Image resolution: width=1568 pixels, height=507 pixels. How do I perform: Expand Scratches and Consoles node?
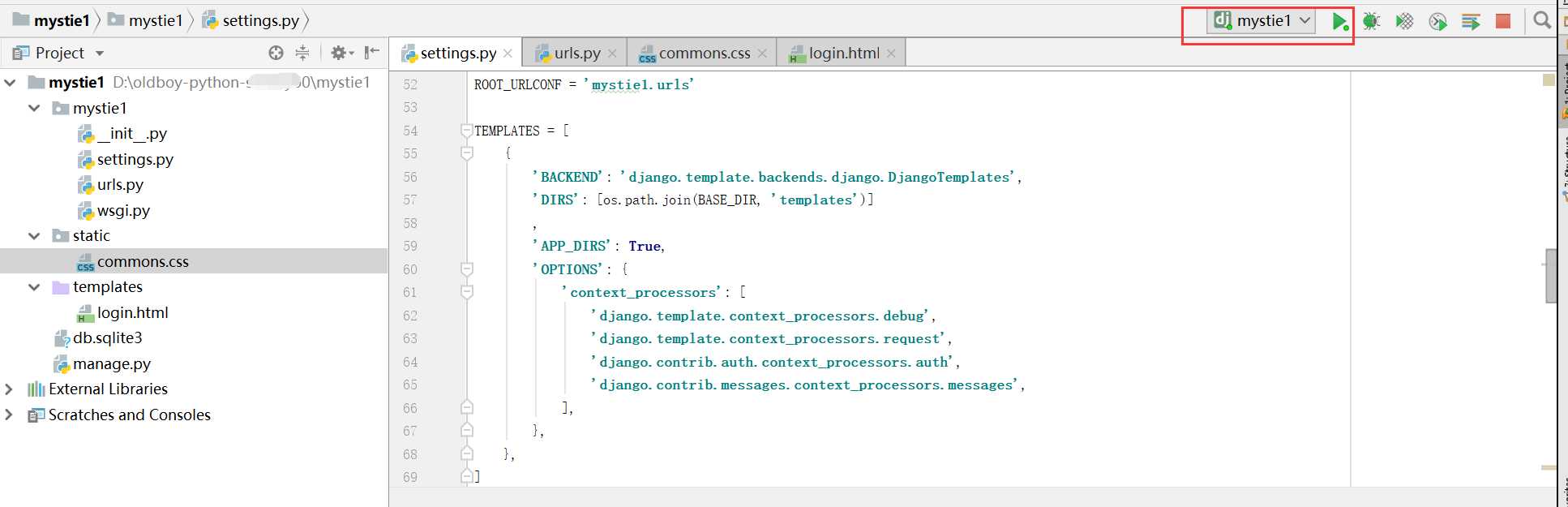coord(10,415)
